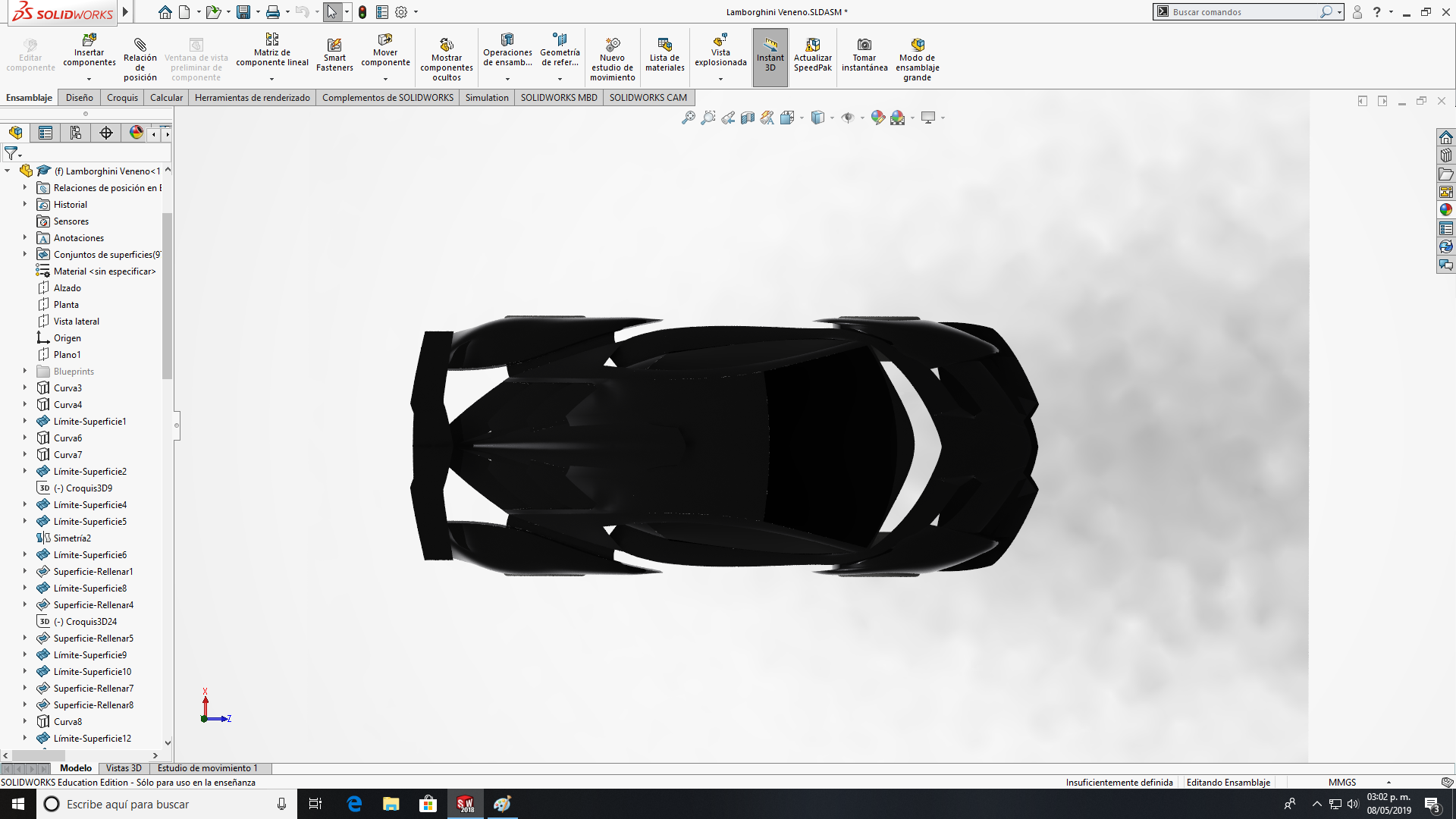
Task: Click Mover componente tool
Action: (385, 50)
